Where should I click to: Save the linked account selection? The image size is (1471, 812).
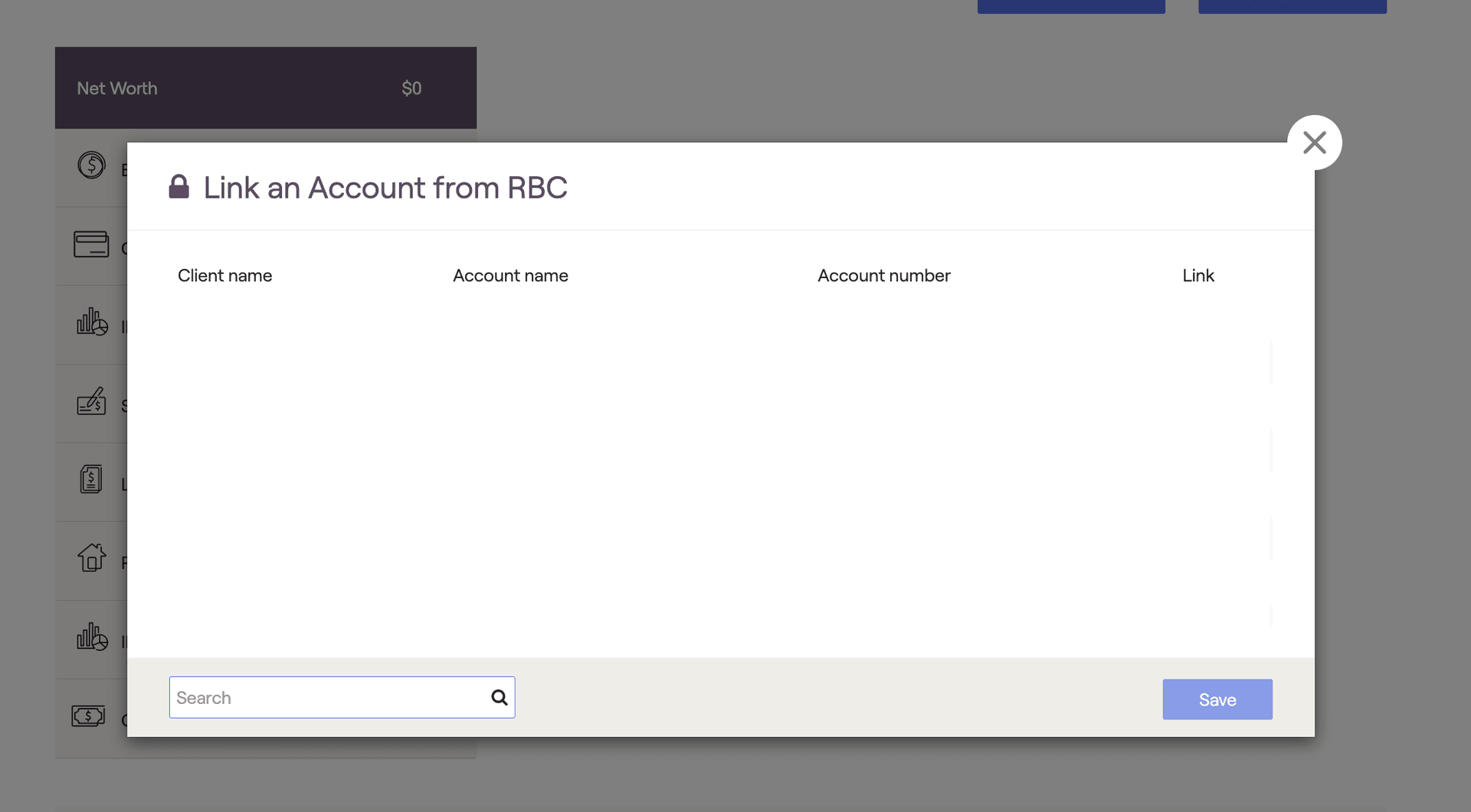pos(1217,699)
